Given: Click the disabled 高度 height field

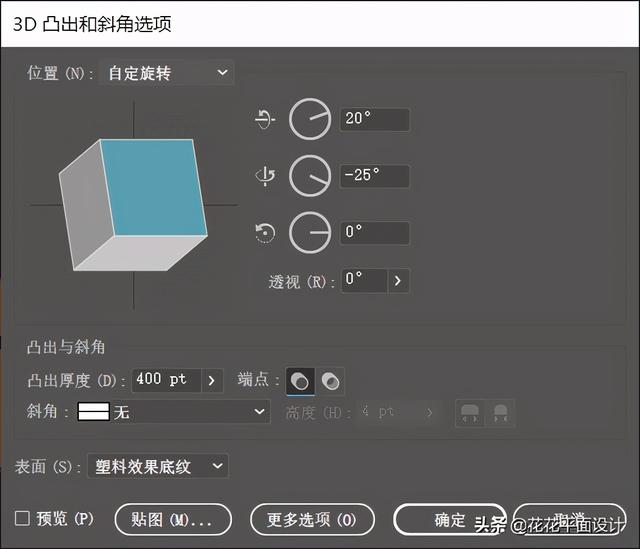Looking at the screenshot, I should click(x=388, y=413).
